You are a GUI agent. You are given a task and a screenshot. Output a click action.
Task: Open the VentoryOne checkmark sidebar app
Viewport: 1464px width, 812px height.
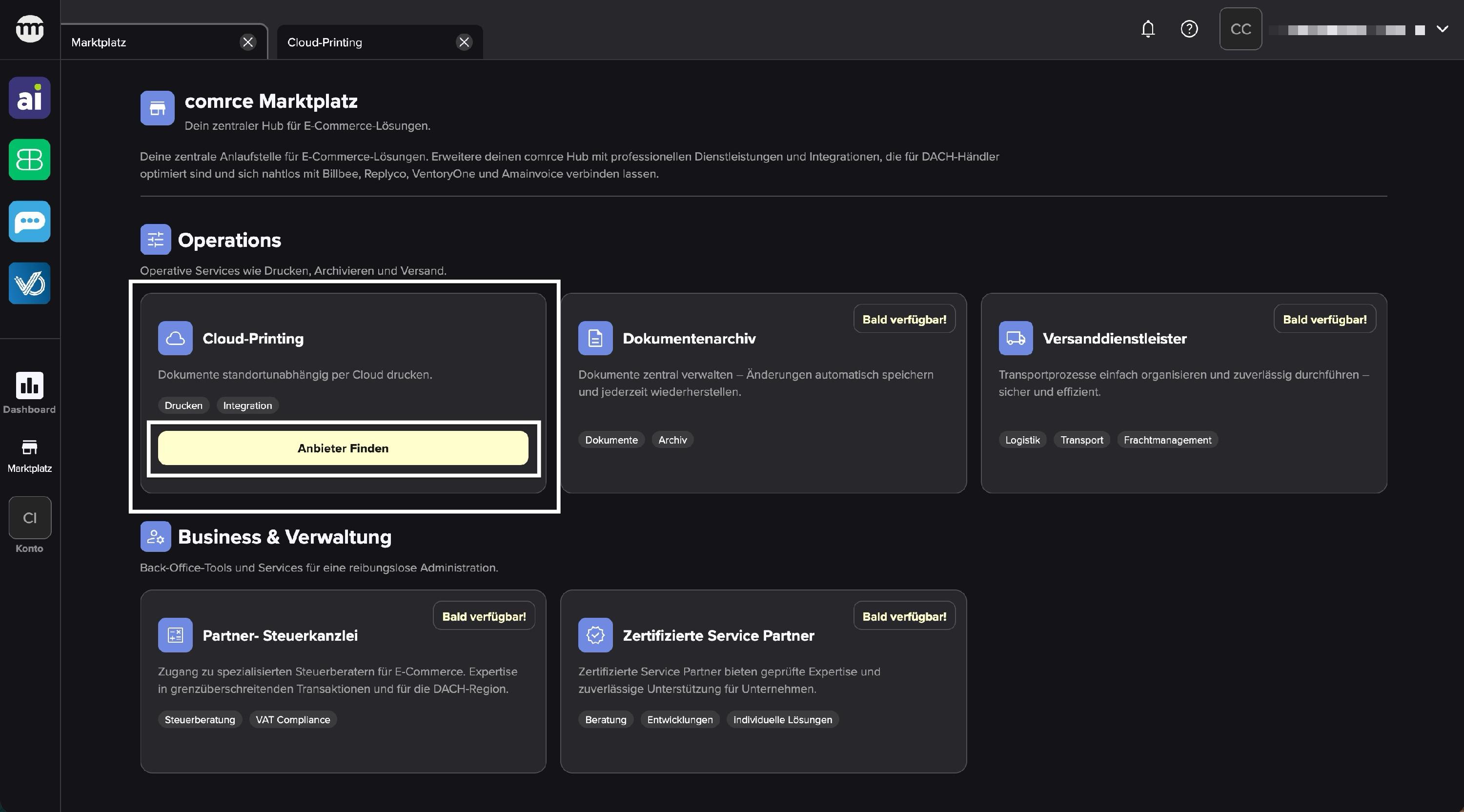pos(30,283)
